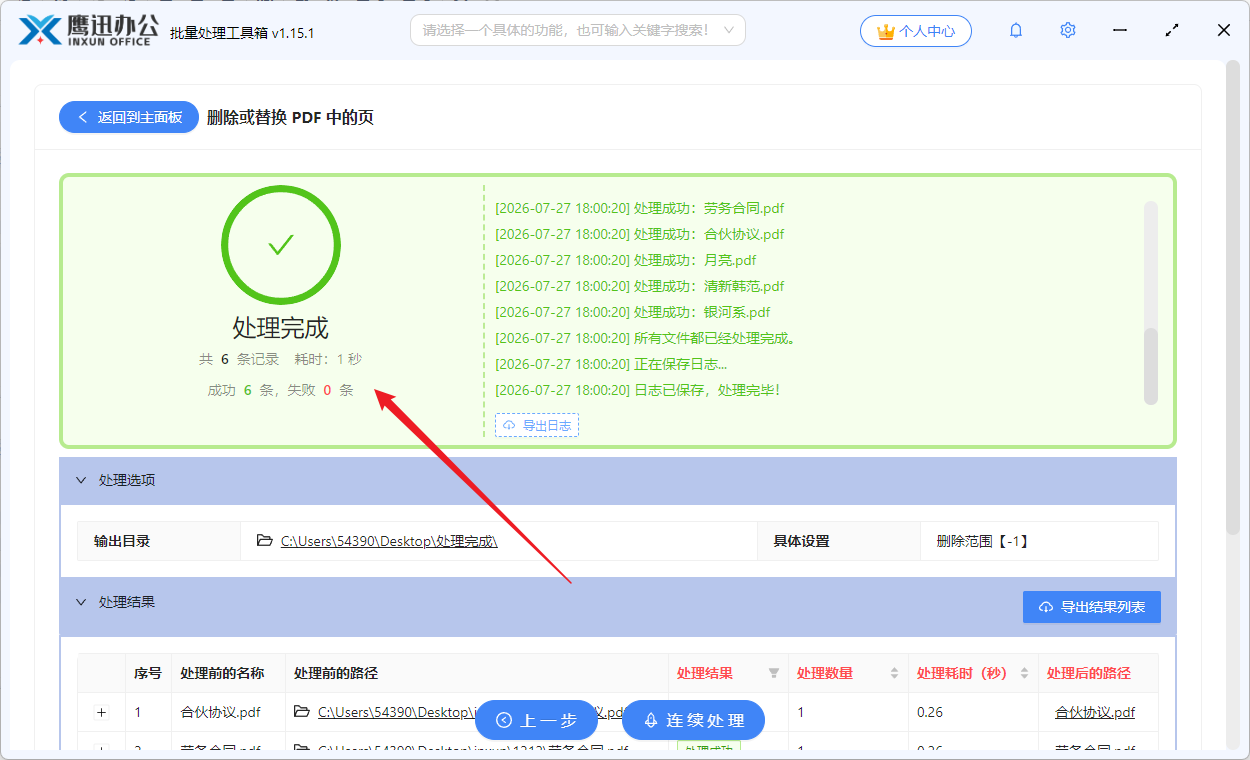The width and height of the screenshot is (1250, 760).
Task: Click the filter icon on 处理结果 column
Action: click(x=773, y=673)
